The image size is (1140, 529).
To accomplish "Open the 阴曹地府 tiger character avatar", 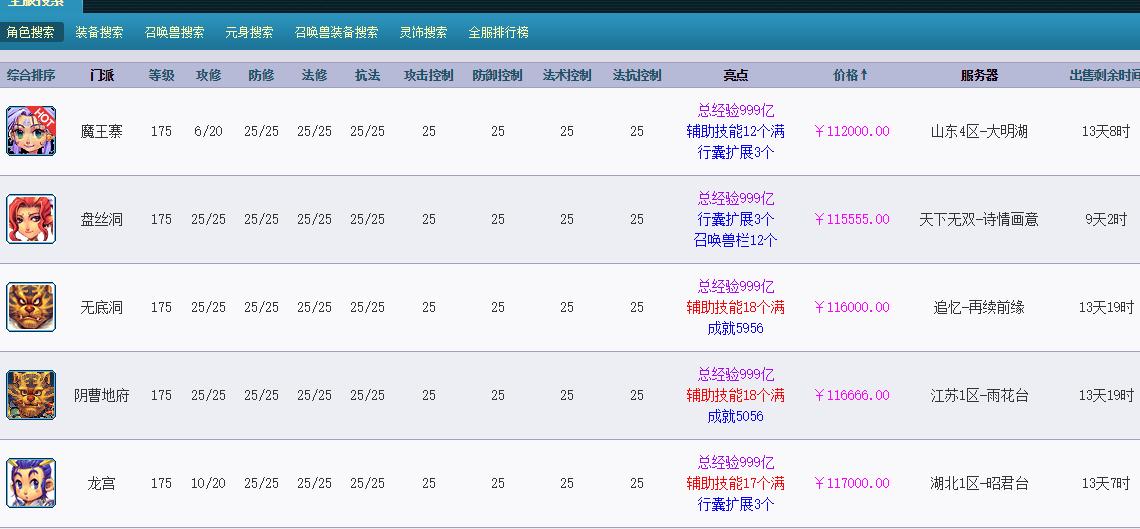I will [31, 395].
